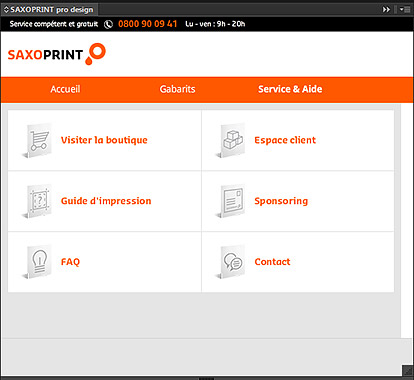Select the Service & Aide tab

tap(290, 89)
